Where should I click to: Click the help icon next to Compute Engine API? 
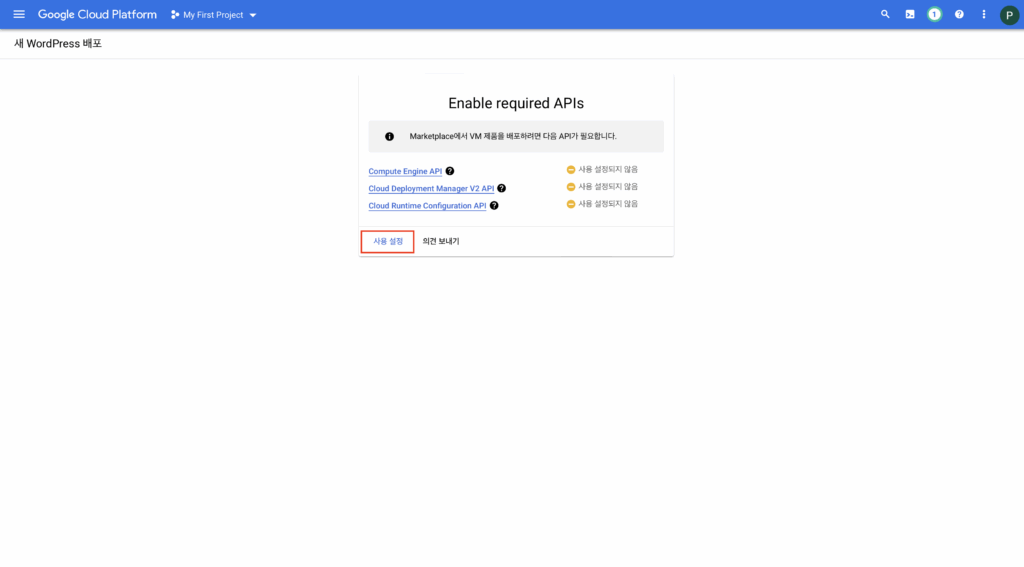point(449,171)
